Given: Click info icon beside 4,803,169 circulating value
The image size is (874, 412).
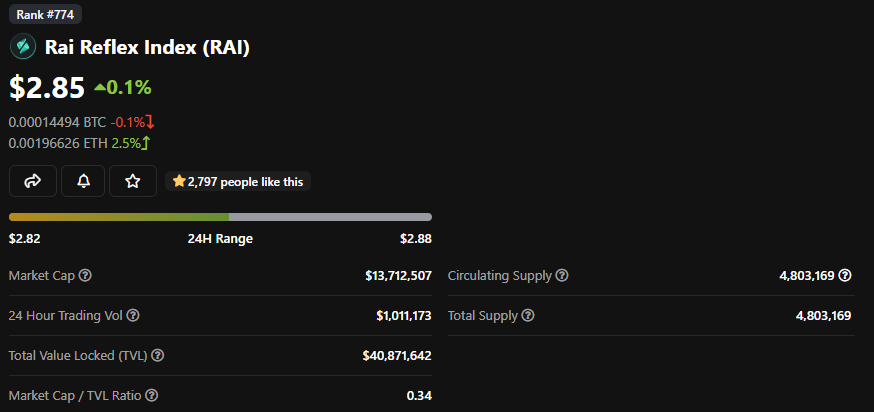Looking at the screenshot, I should pos(845,275).
